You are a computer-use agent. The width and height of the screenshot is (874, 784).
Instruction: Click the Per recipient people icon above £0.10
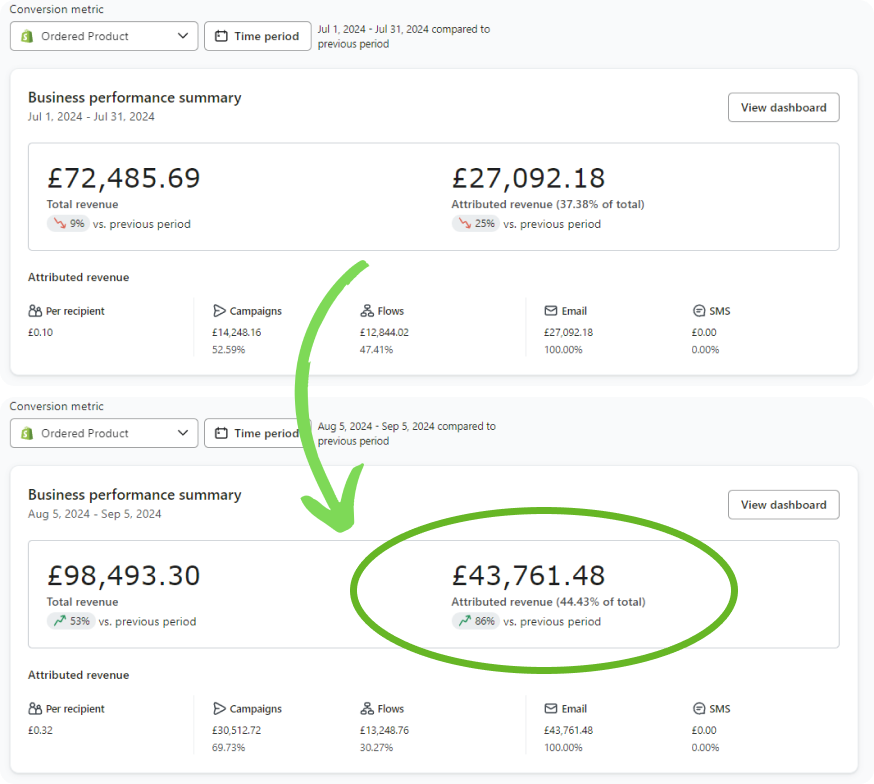coord(35,311)
